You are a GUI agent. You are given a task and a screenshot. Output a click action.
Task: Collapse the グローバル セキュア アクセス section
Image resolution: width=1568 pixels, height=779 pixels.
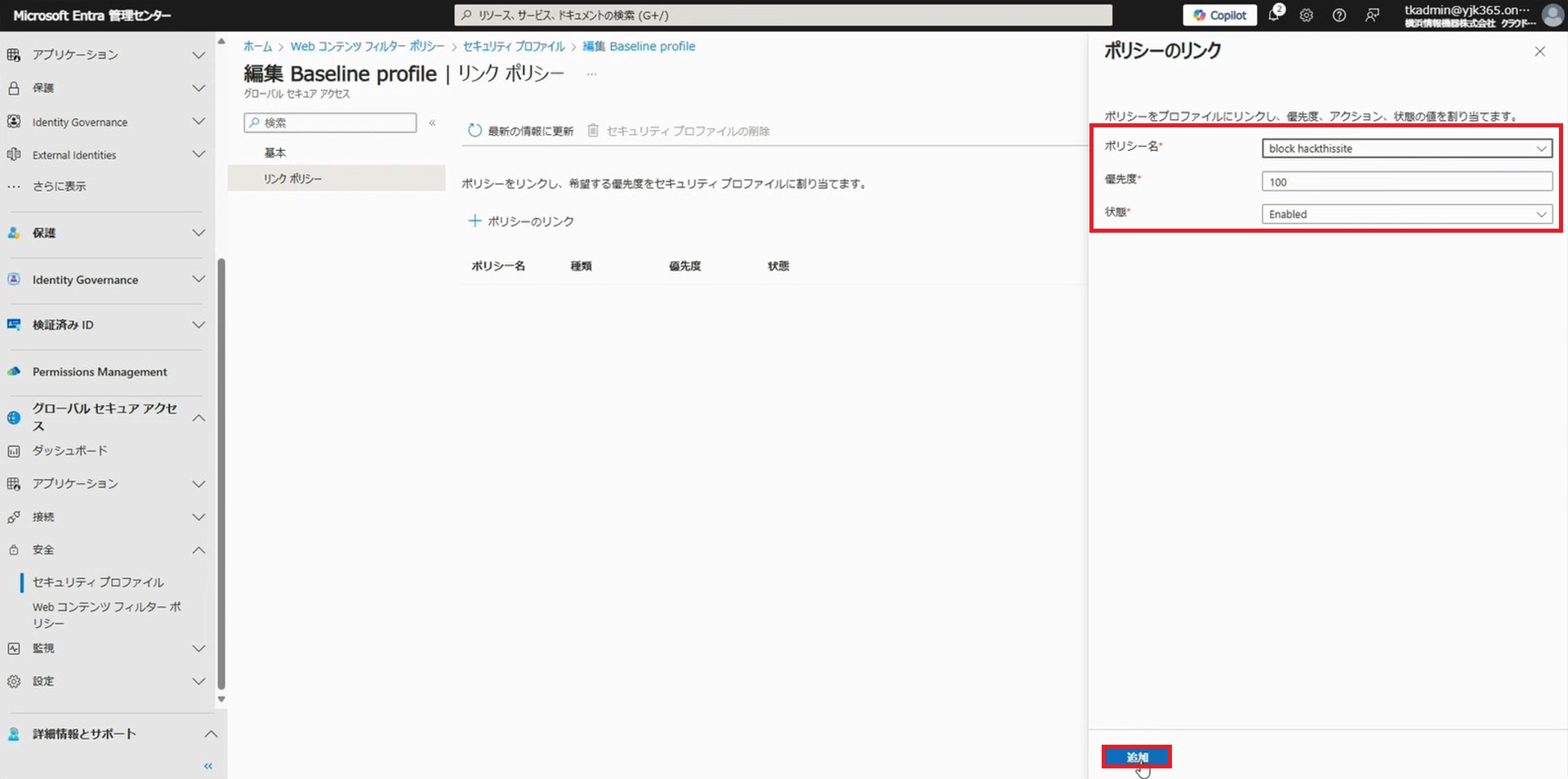coord(198,417)
